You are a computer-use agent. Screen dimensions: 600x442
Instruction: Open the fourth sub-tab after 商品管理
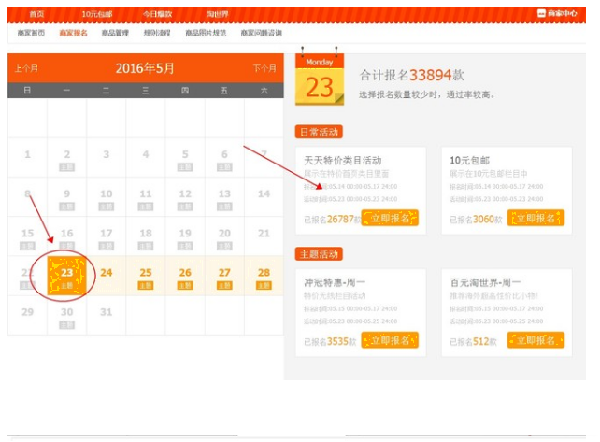point(157,33)
